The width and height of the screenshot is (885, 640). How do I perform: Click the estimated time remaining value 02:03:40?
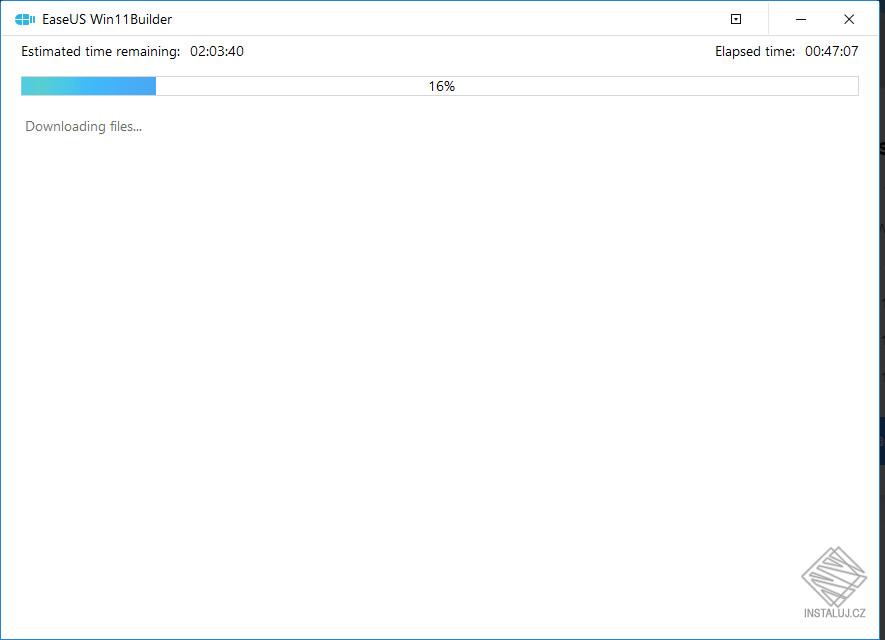point(217,51)
